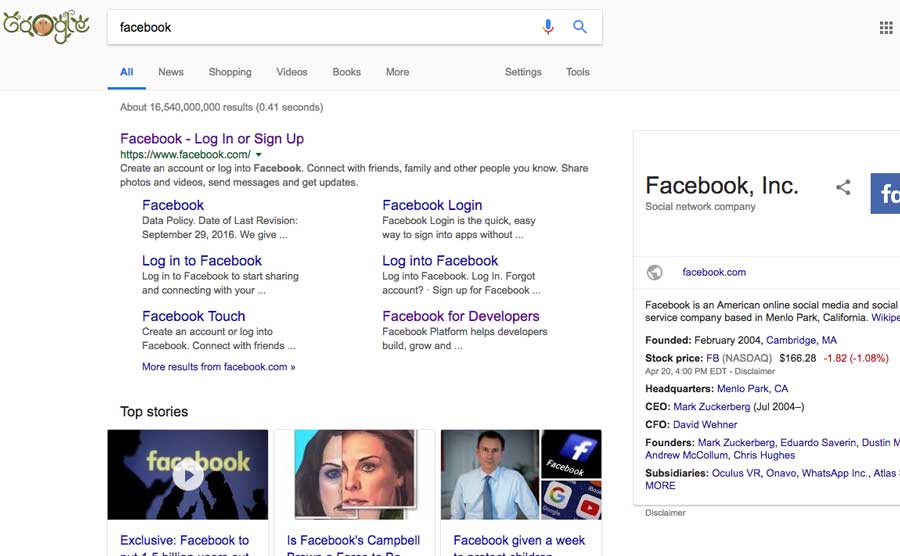The height and width of the screenshot is (556, 900).
Task: Click the 'Cambridge, MA' founded link
Action: (801, 340)
